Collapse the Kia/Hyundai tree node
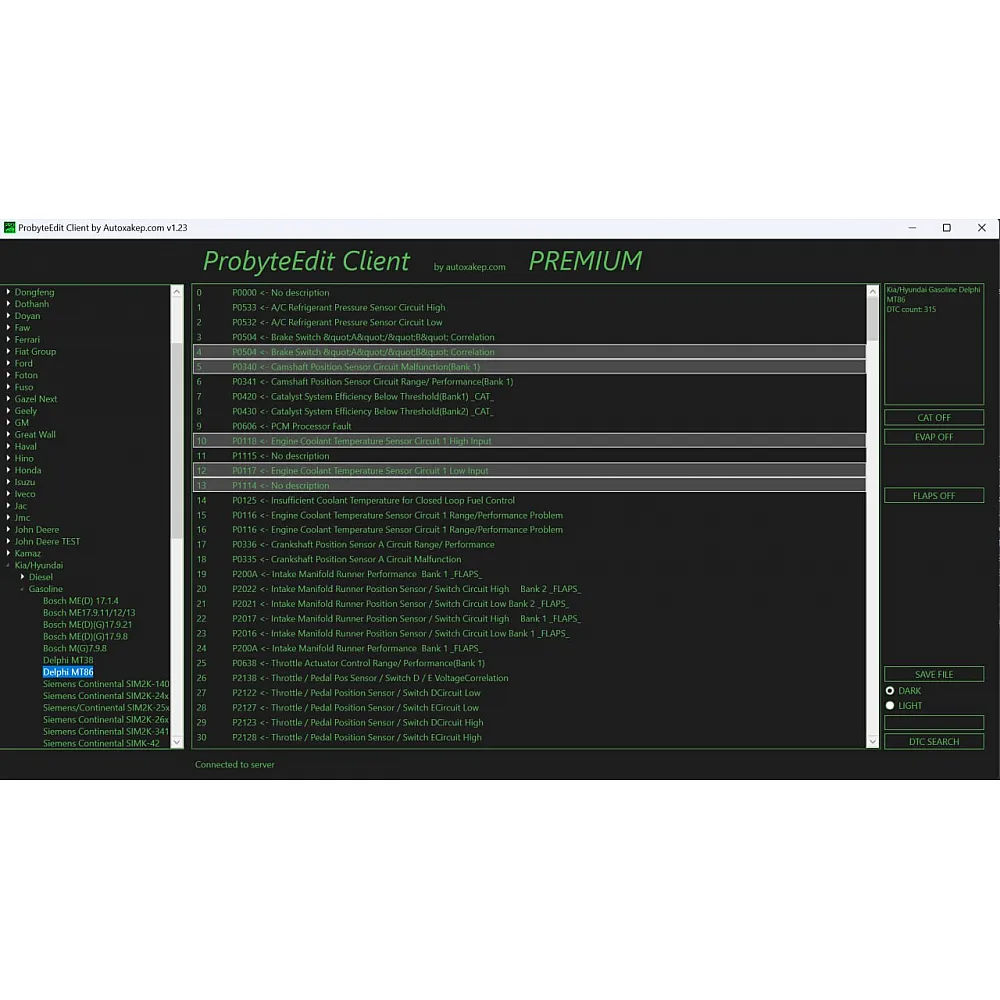Viewport: 1000px width, 1000px height. pyautogui.click(x=9, y=565)
